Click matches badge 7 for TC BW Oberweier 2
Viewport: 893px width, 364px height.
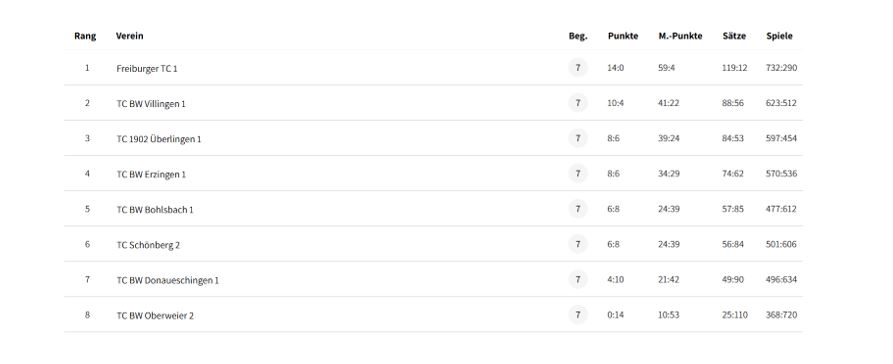pyautogui.click(x=577, y=315)
